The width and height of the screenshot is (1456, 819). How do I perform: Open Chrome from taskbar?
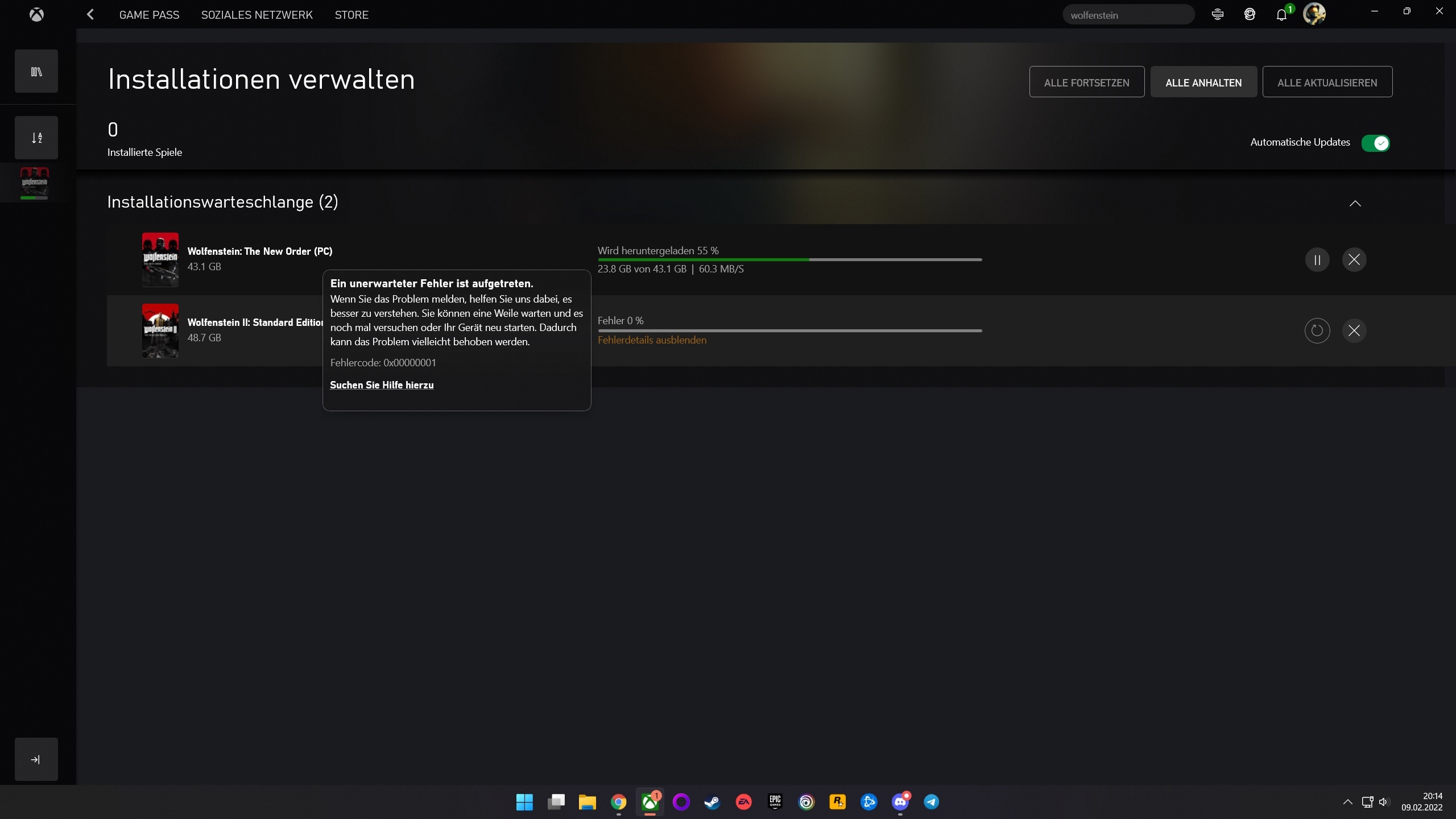click(618, 802)
